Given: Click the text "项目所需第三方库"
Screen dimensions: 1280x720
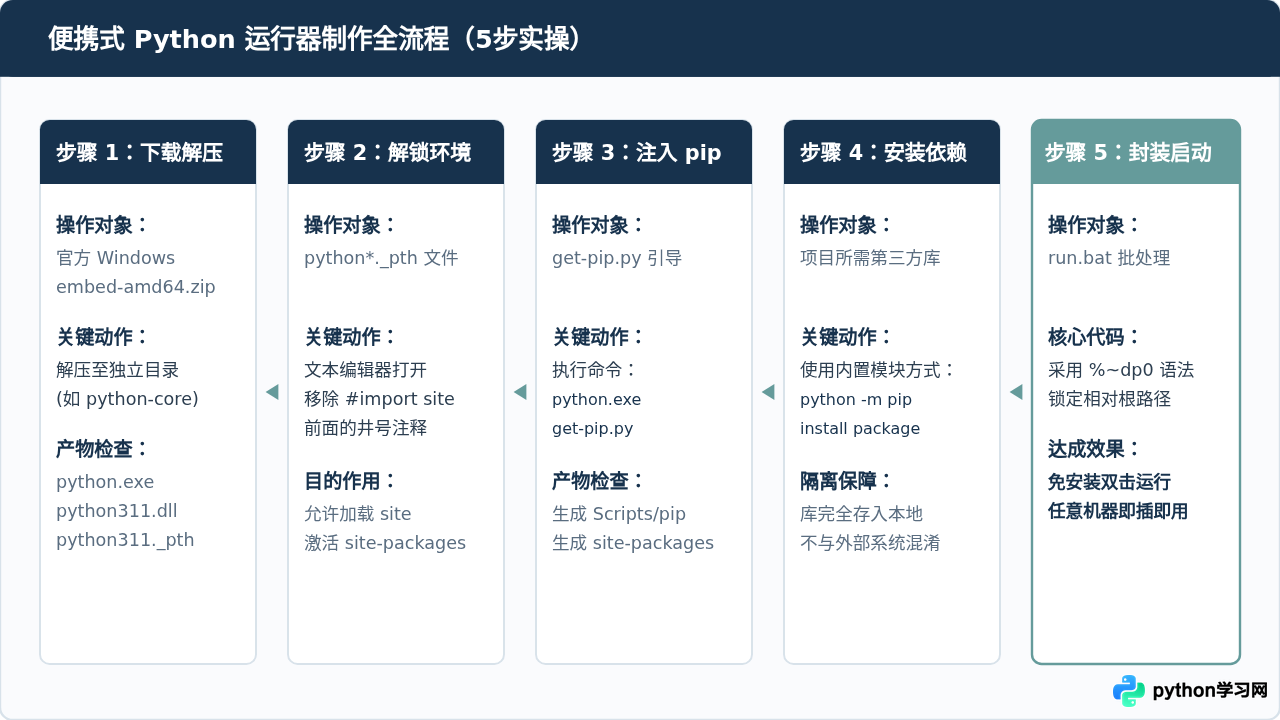Looking at the screenshot, I should (x=870, y=258).
